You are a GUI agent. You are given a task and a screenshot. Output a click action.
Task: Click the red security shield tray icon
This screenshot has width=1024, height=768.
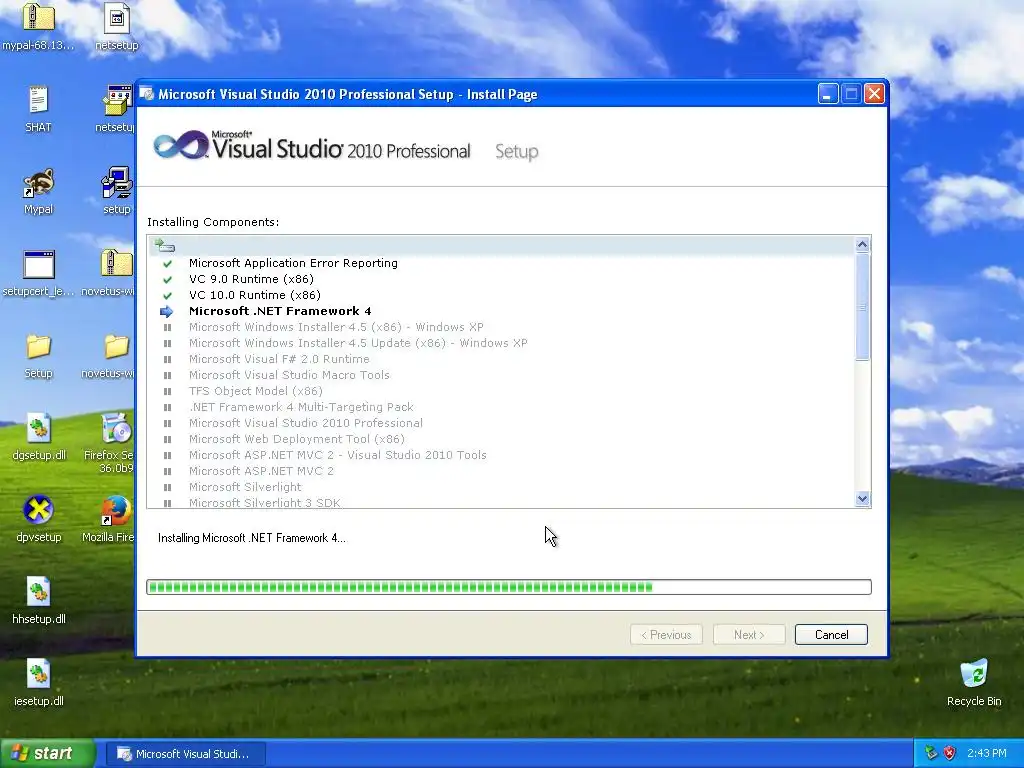949,753
